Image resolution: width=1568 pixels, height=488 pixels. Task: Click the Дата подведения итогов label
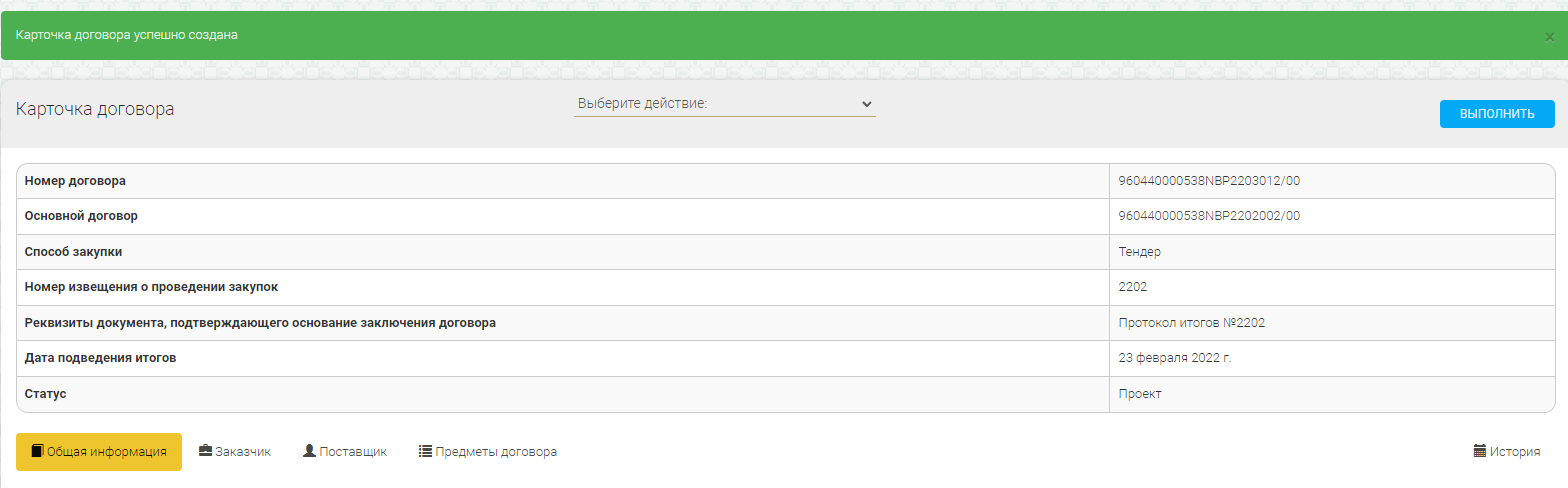tap(100, 358)
